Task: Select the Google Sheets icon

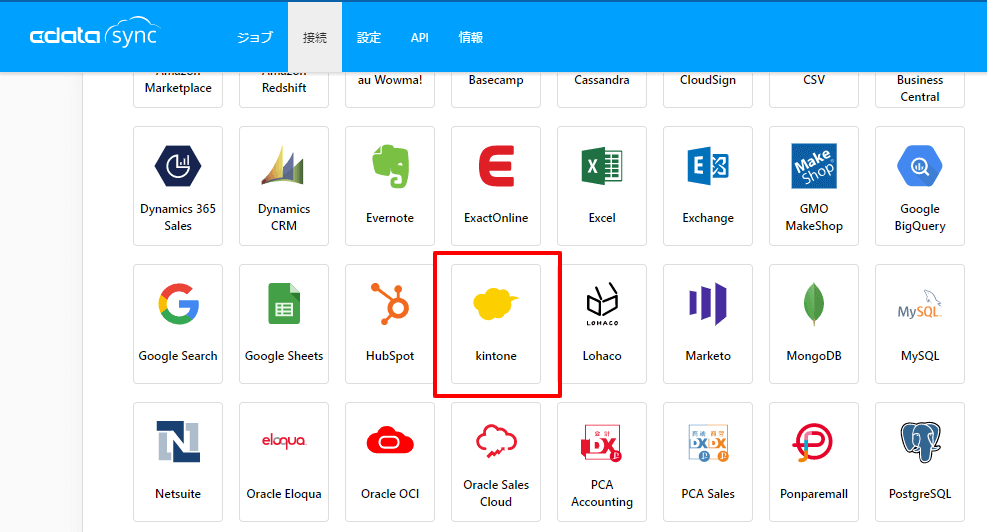Action: [284, 304]
